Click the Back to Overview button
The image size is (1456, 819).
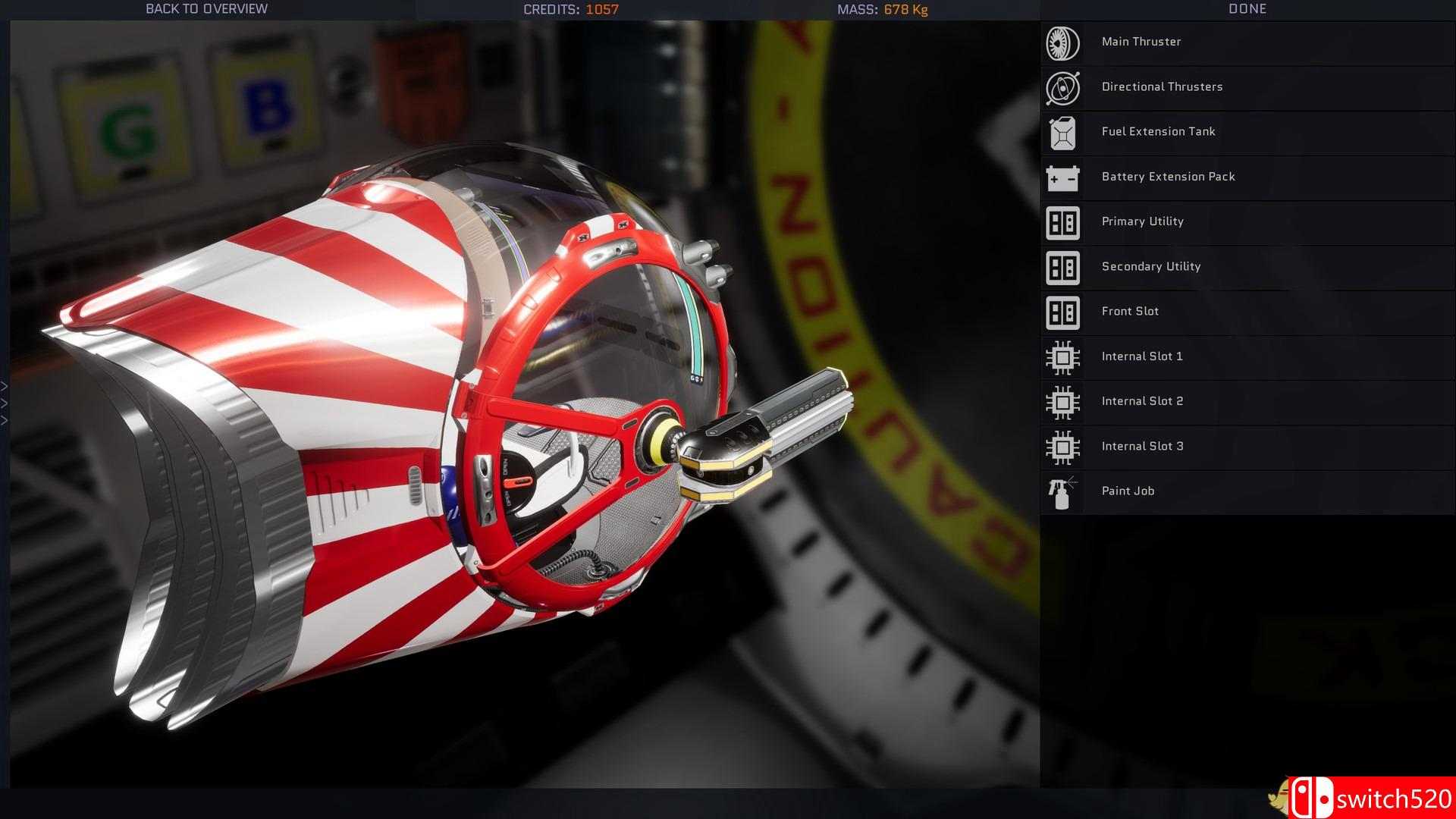point(206,9)
